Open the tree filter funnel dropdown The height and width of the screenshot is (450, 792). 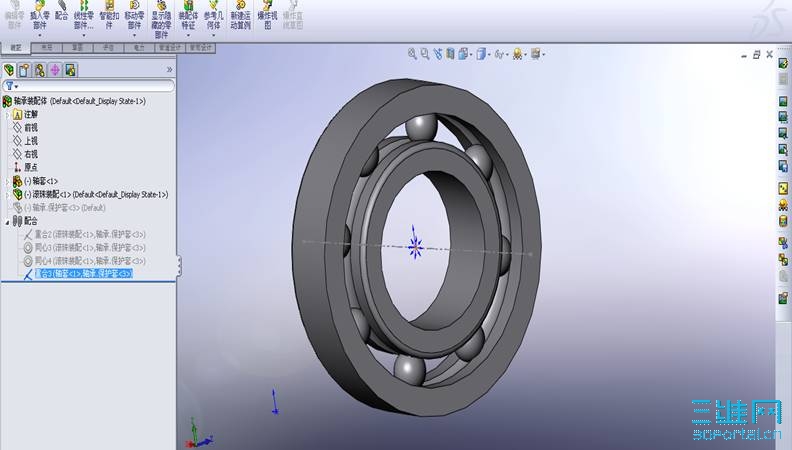point(12,86)
